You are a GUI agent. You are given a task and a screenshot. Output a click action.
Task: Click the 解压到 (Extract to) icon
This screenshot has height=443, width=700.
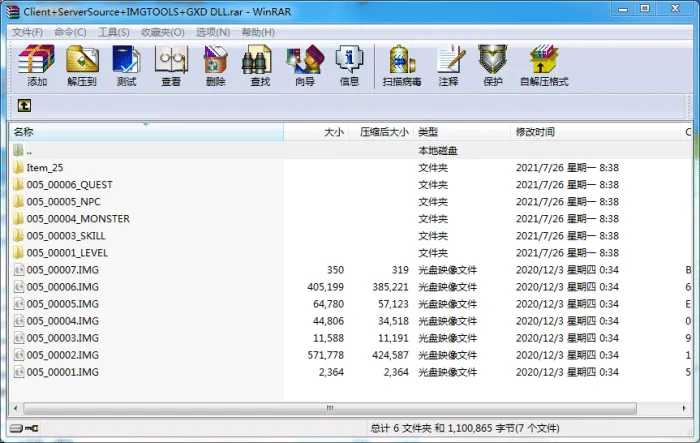82,65
